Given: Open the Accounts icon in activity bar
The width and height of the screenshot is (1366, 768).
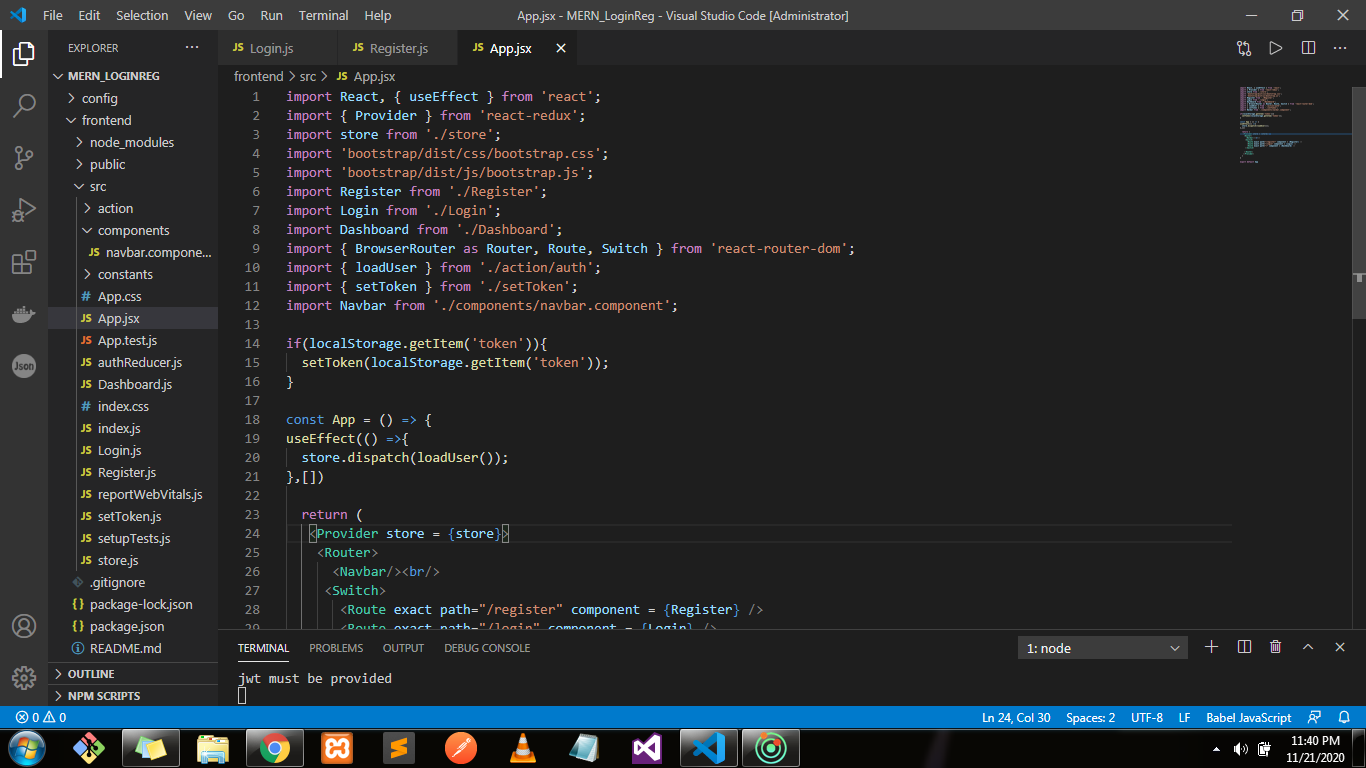Looking at the screenshot, I should (x=24, y=626).
